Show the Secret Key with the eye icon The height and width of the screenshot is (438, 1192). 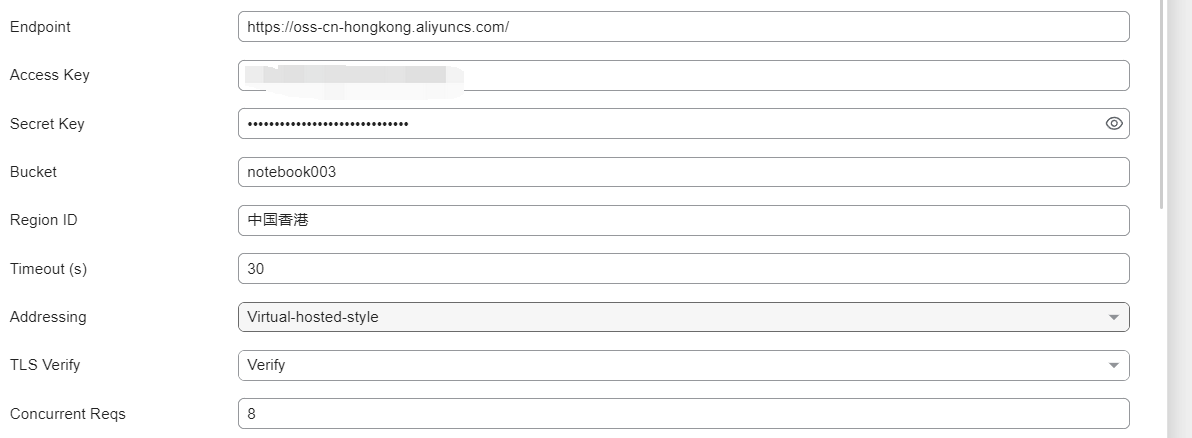[x=1114, y=124]
